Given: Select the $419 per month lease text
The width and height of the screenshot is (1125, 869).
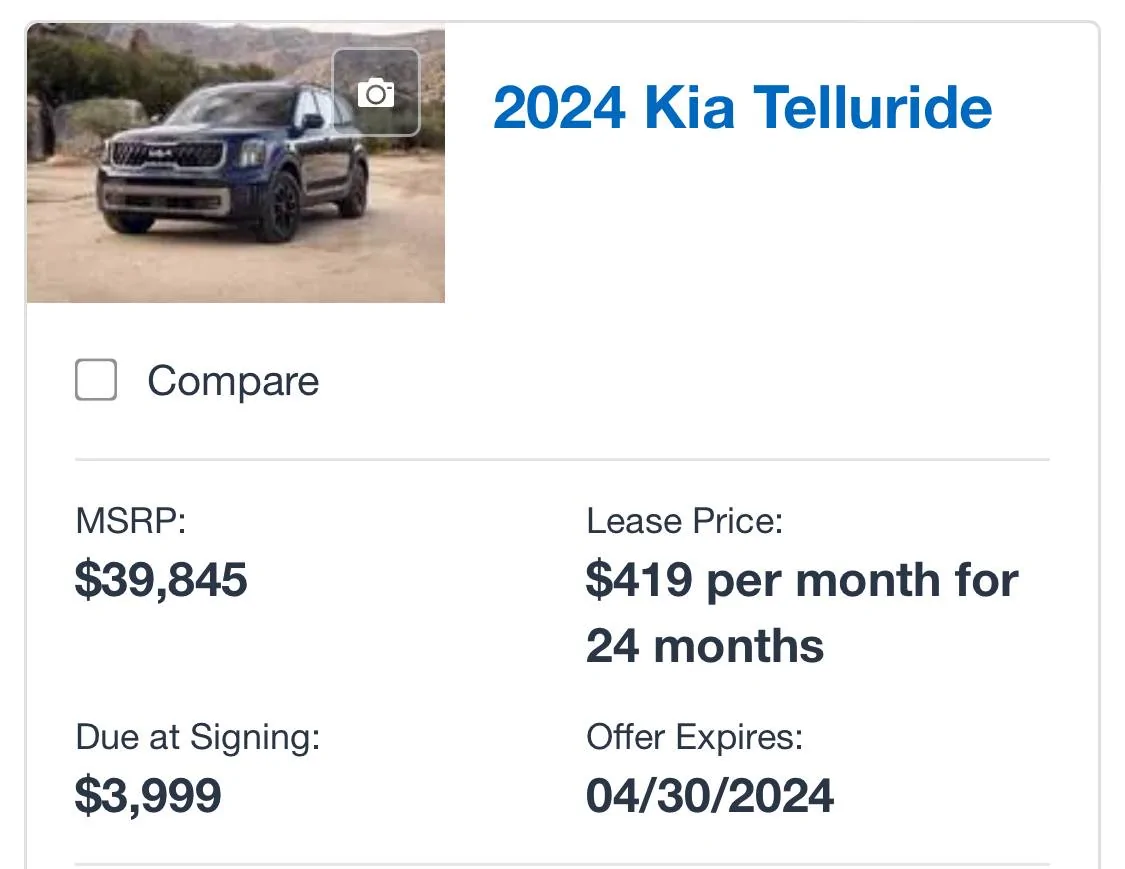Looking at the screenshot, I should (x=802, y=580).
